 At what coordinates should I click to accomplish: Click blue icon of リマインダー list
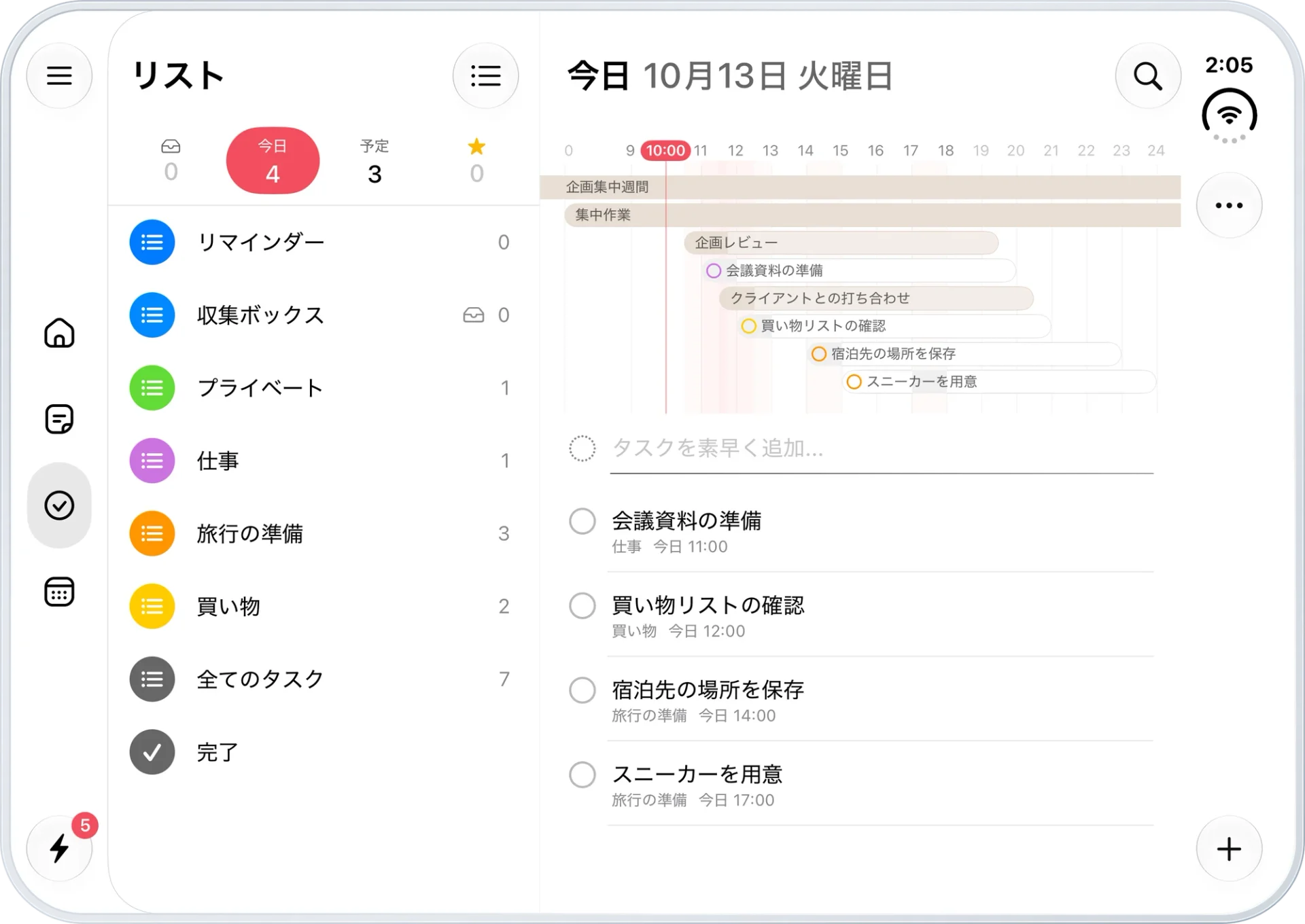(152, 242)
